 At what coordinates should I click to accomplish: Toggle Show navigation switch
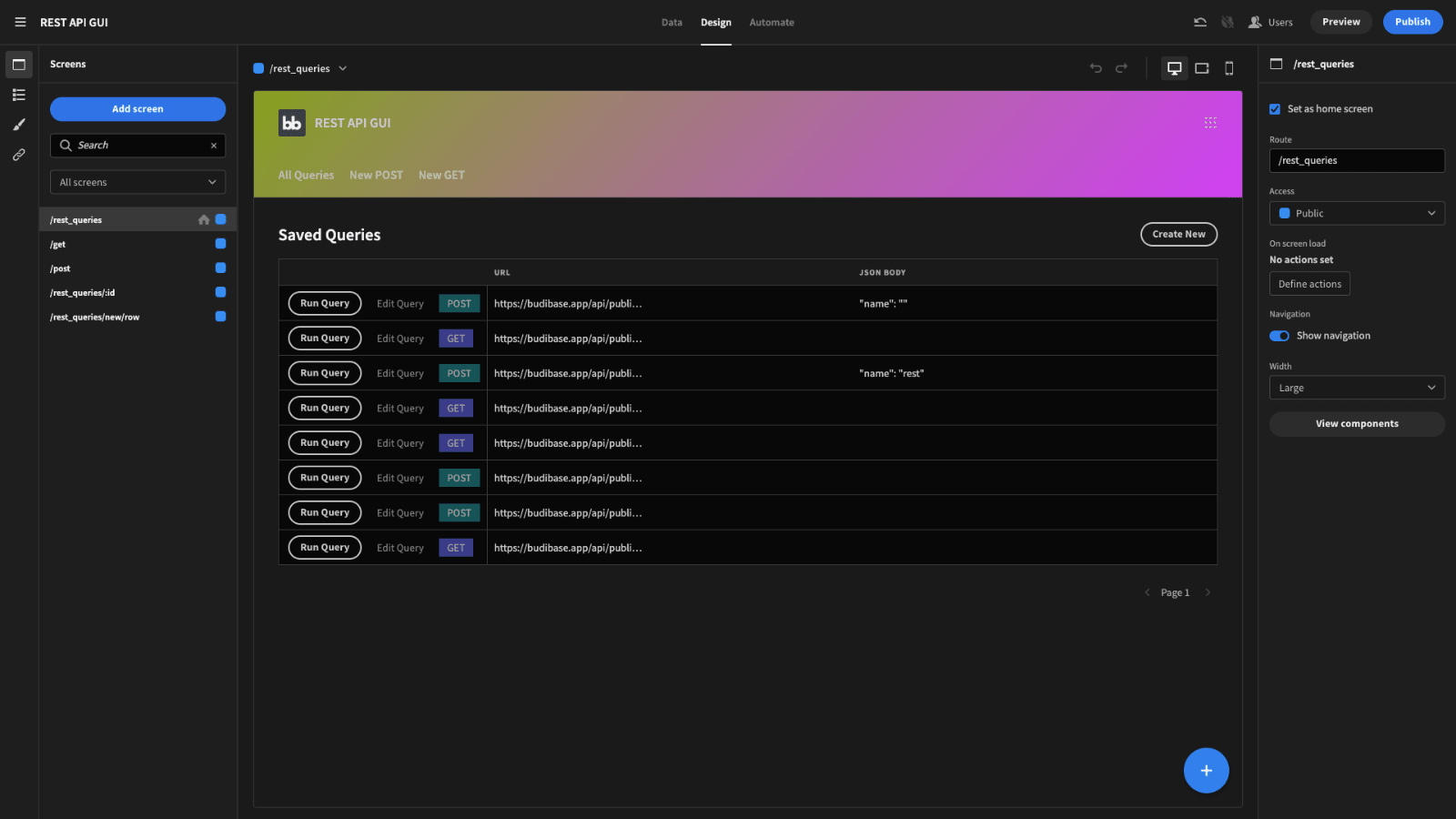tap(1279, 336)
